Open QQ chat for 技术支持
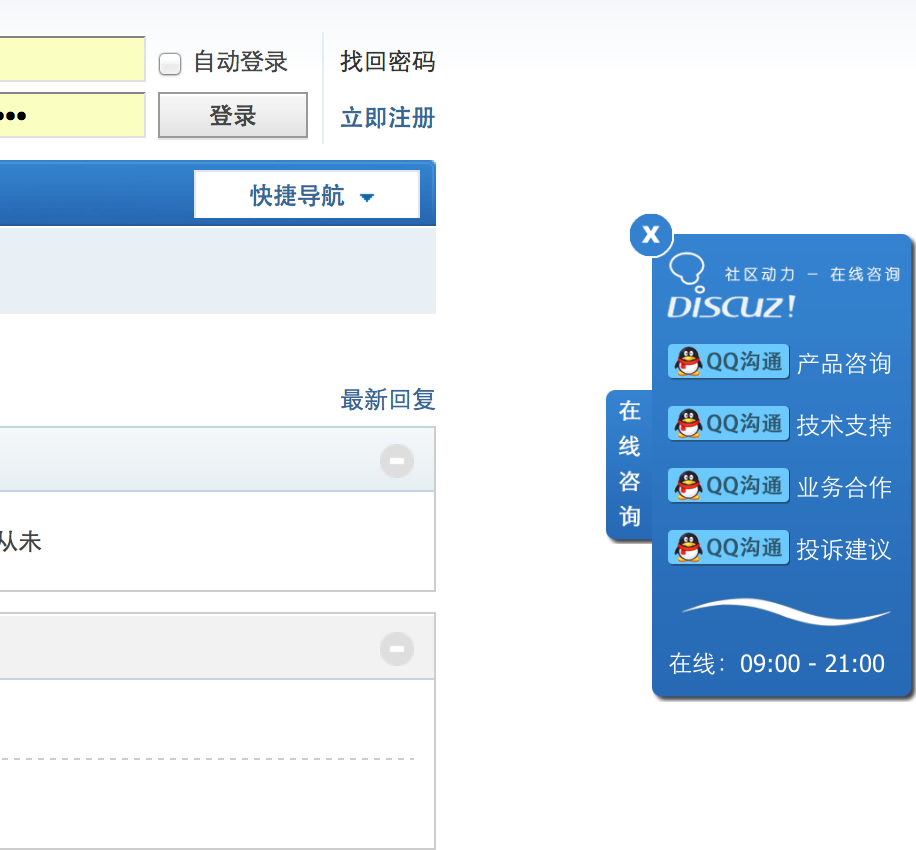 tap(728, 423)
